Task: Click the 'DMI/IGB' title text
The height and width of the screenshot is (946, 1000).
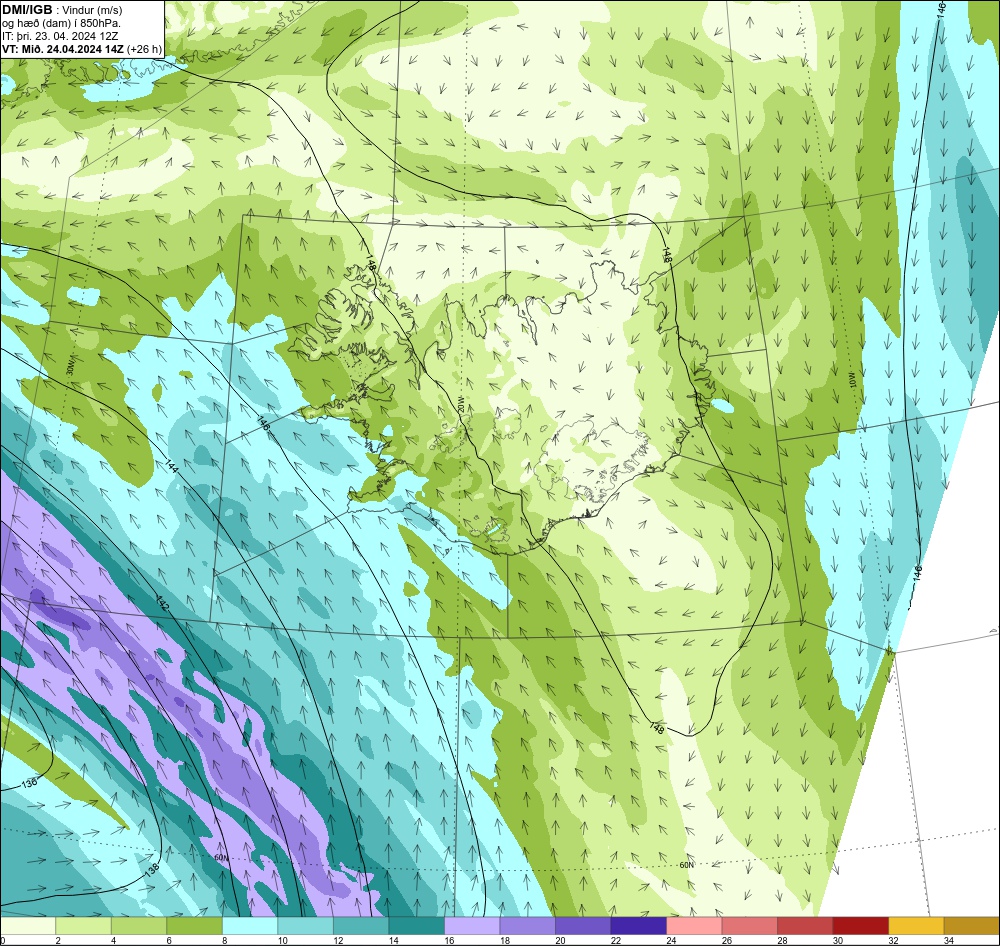Action: point(27,10)
